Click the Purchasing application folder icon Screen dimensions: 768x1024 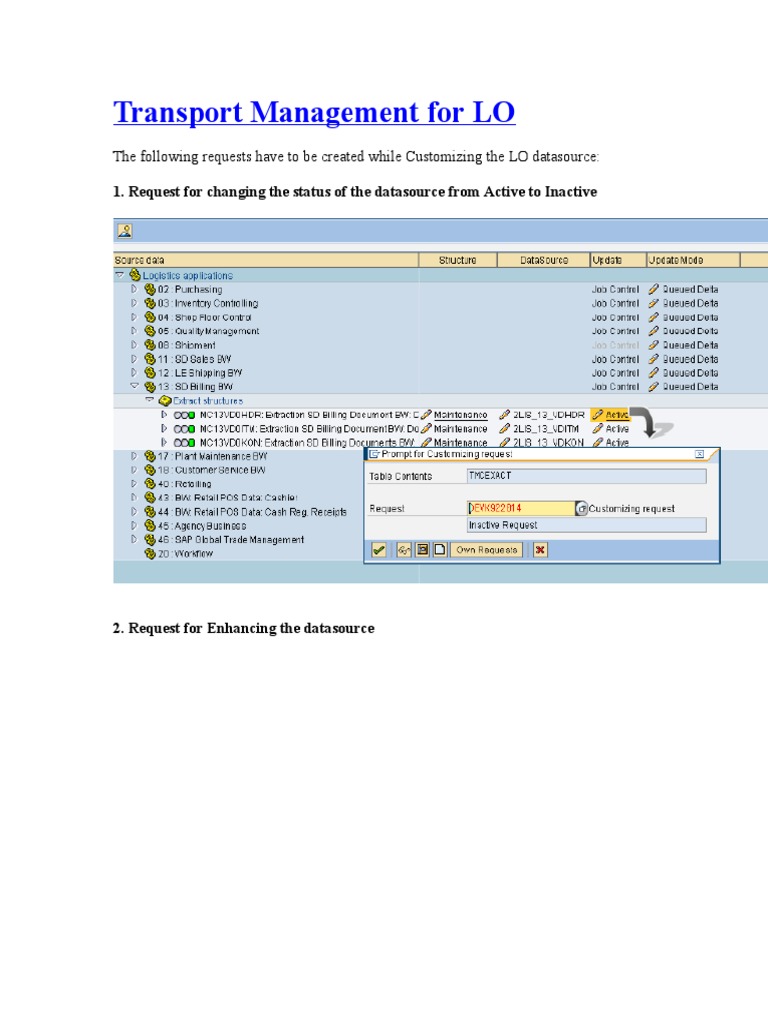click(x=150, y=289)
